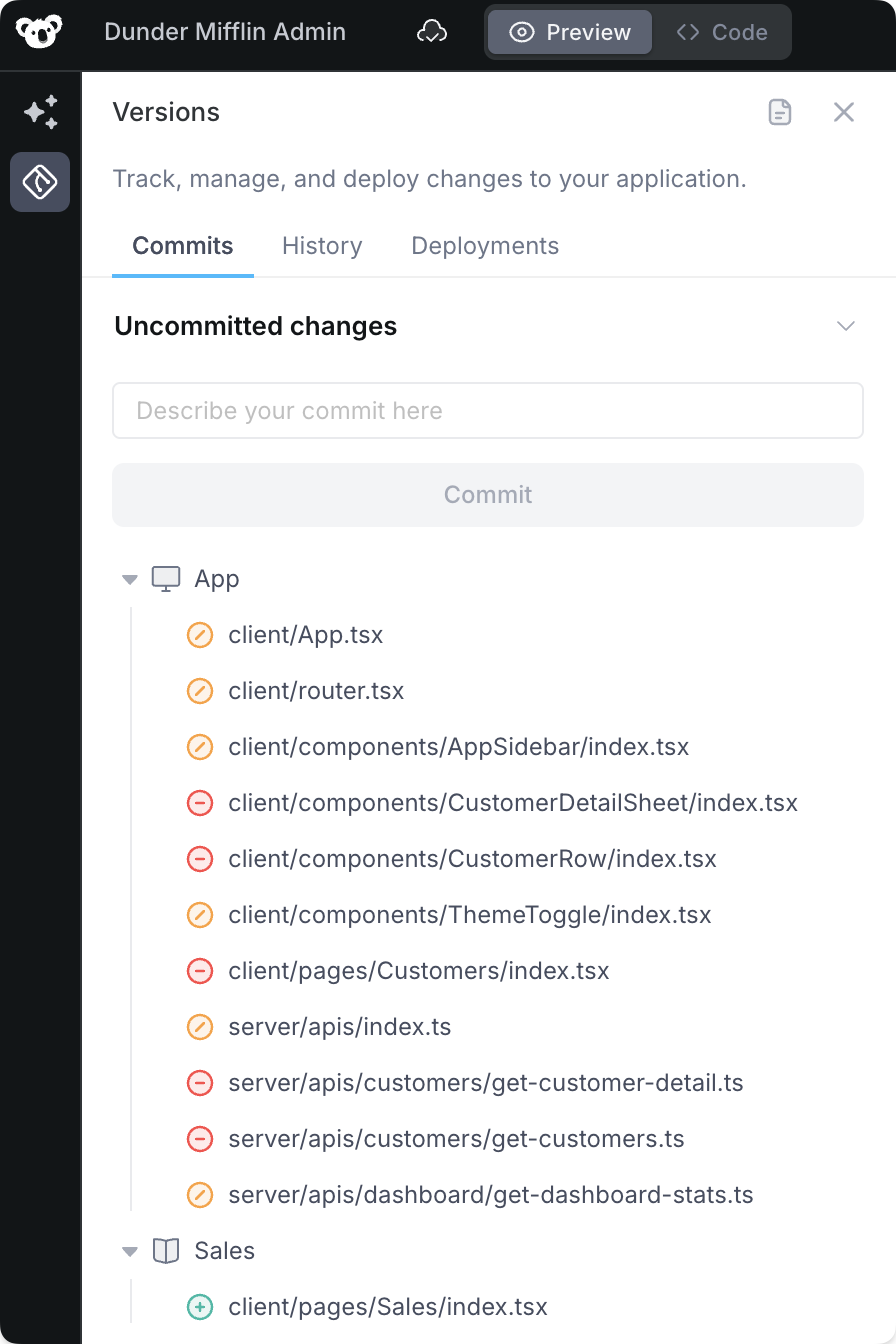Image resolution: width=896 pixels, height=1344 pixels.
Task: Open the document icon in Versions header
Action: 780,112
